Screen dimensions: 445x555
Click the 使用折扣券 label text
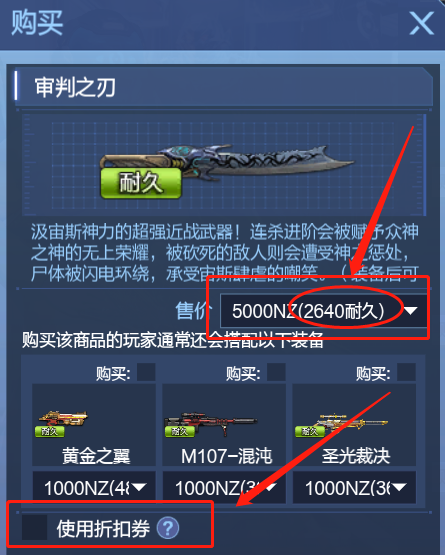(103, 528)
